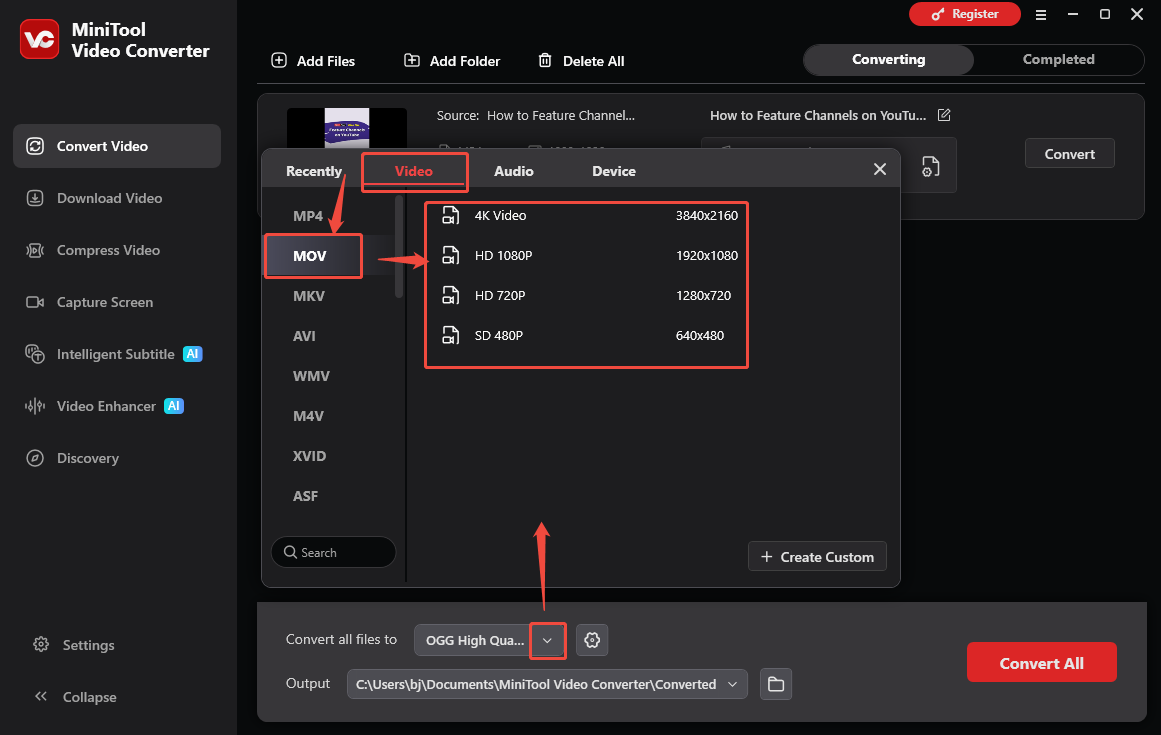
Task: Click the Discovery compass icon
Action: [x=35, y=457]
